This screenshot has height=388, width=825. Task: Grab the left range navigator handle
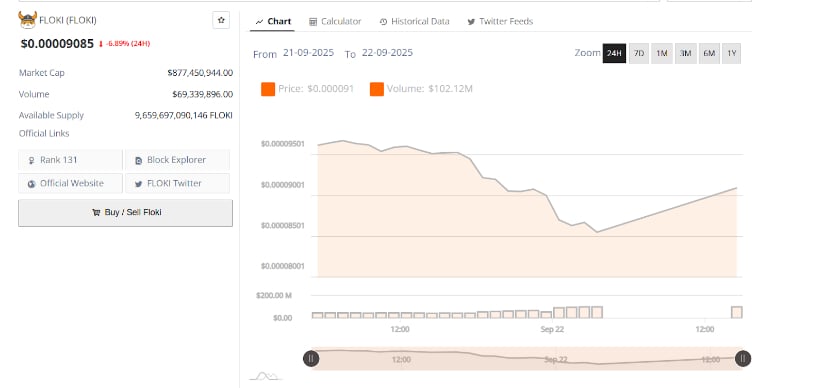pyautogui.click(x=311, y=359)
